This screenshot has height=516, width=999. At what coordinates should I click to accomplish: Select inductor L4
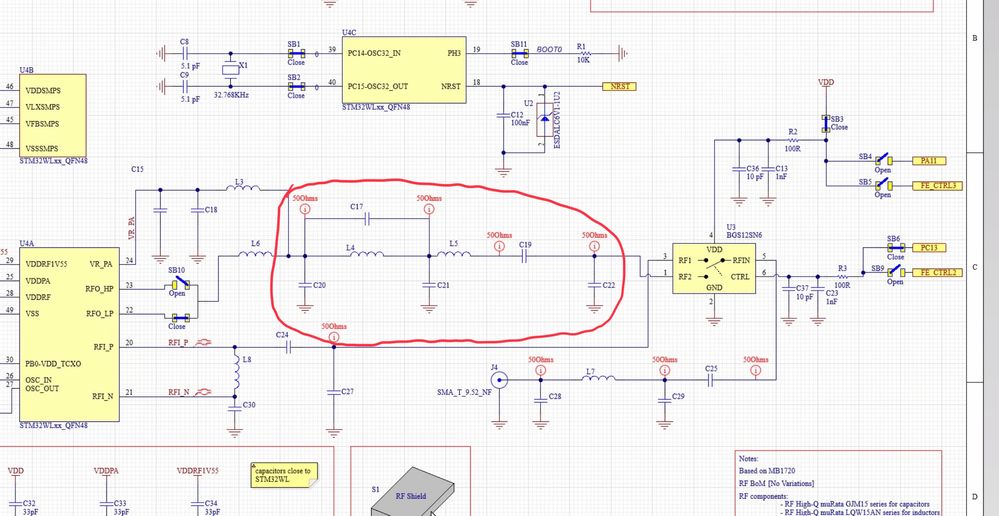tap(366, 255)
